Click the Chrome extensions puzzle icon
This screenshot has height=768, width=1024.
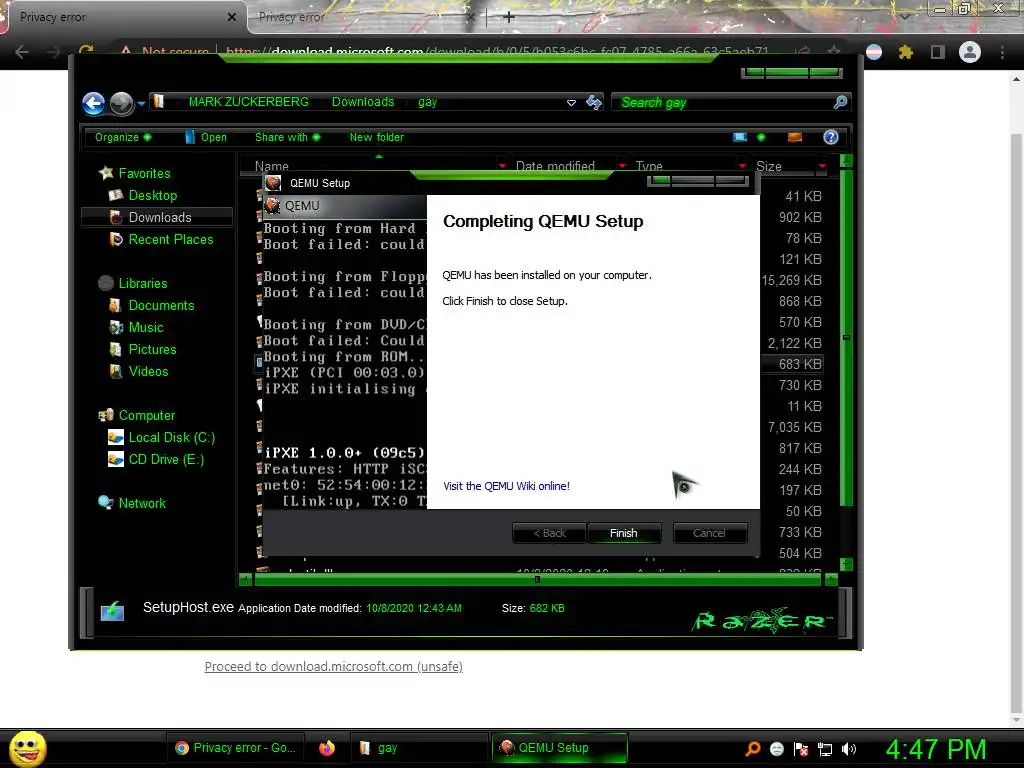(x=905, y=52)
